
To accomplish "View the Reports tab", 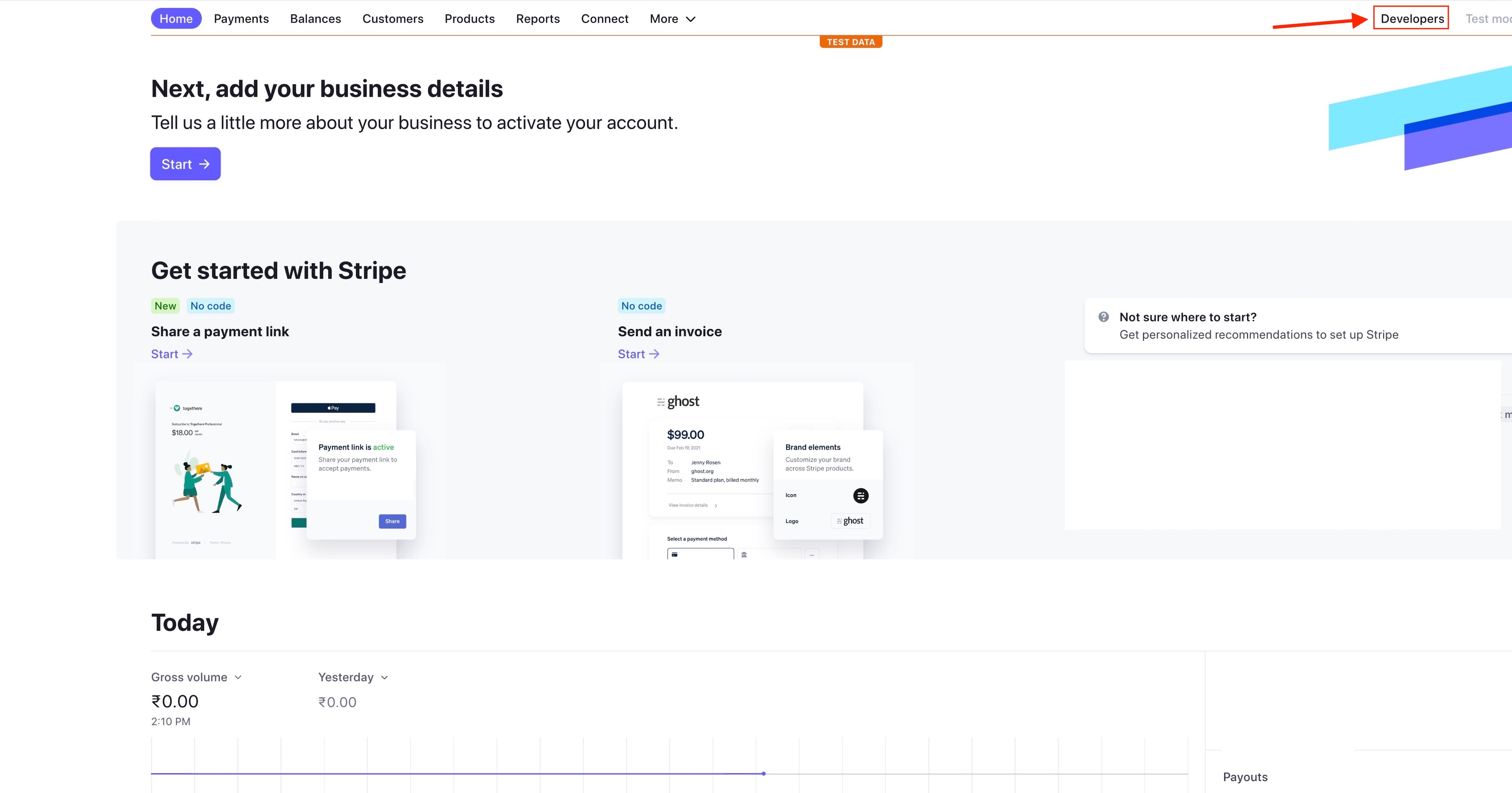I will 538,19.
